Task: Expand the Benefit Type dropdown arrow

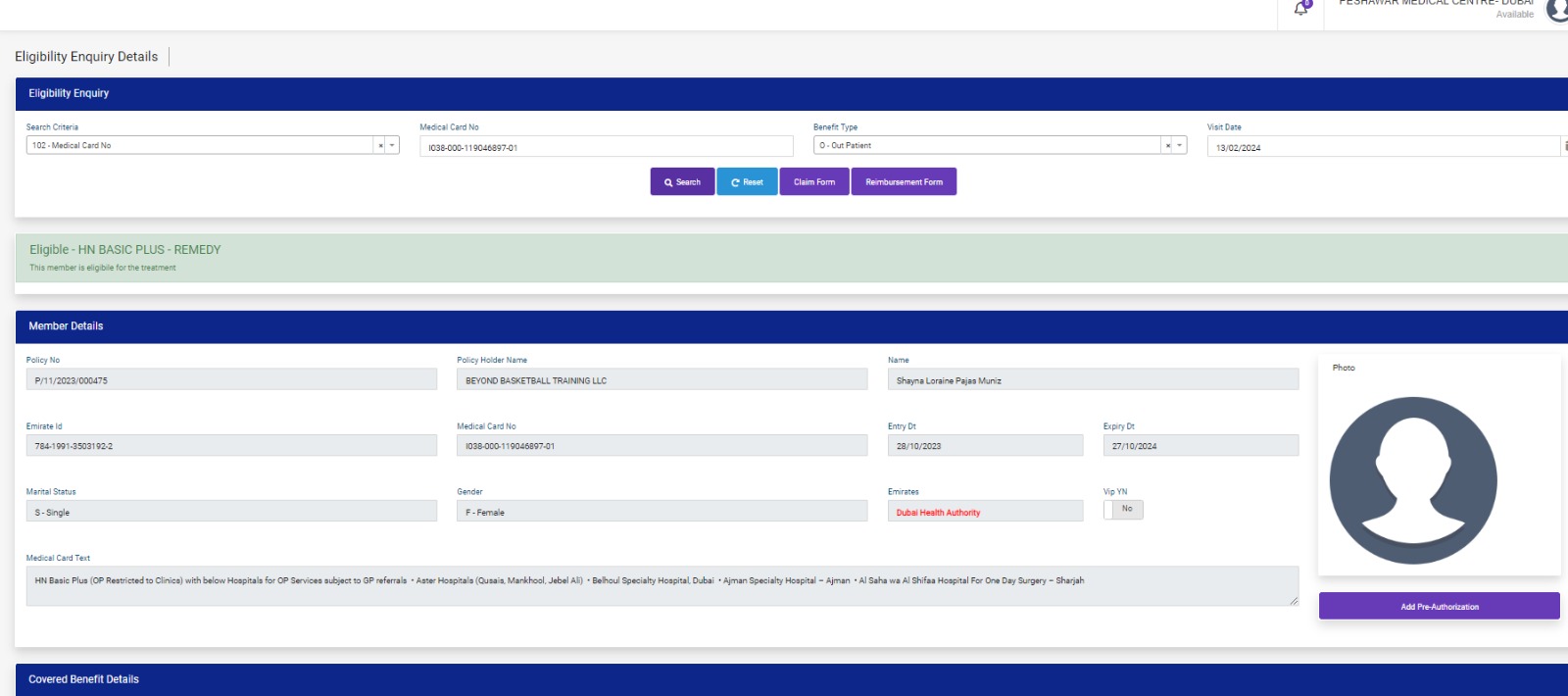Action: (x=1179, y=146)
